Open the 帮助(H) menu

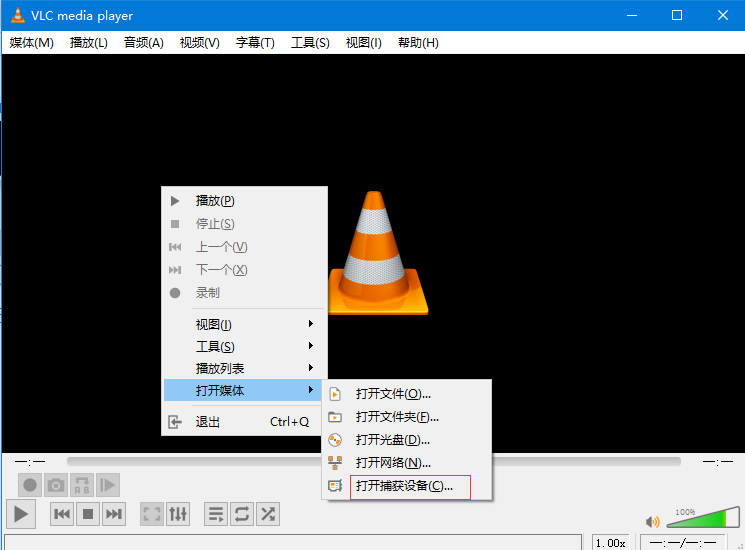click(x=418, y=43)
